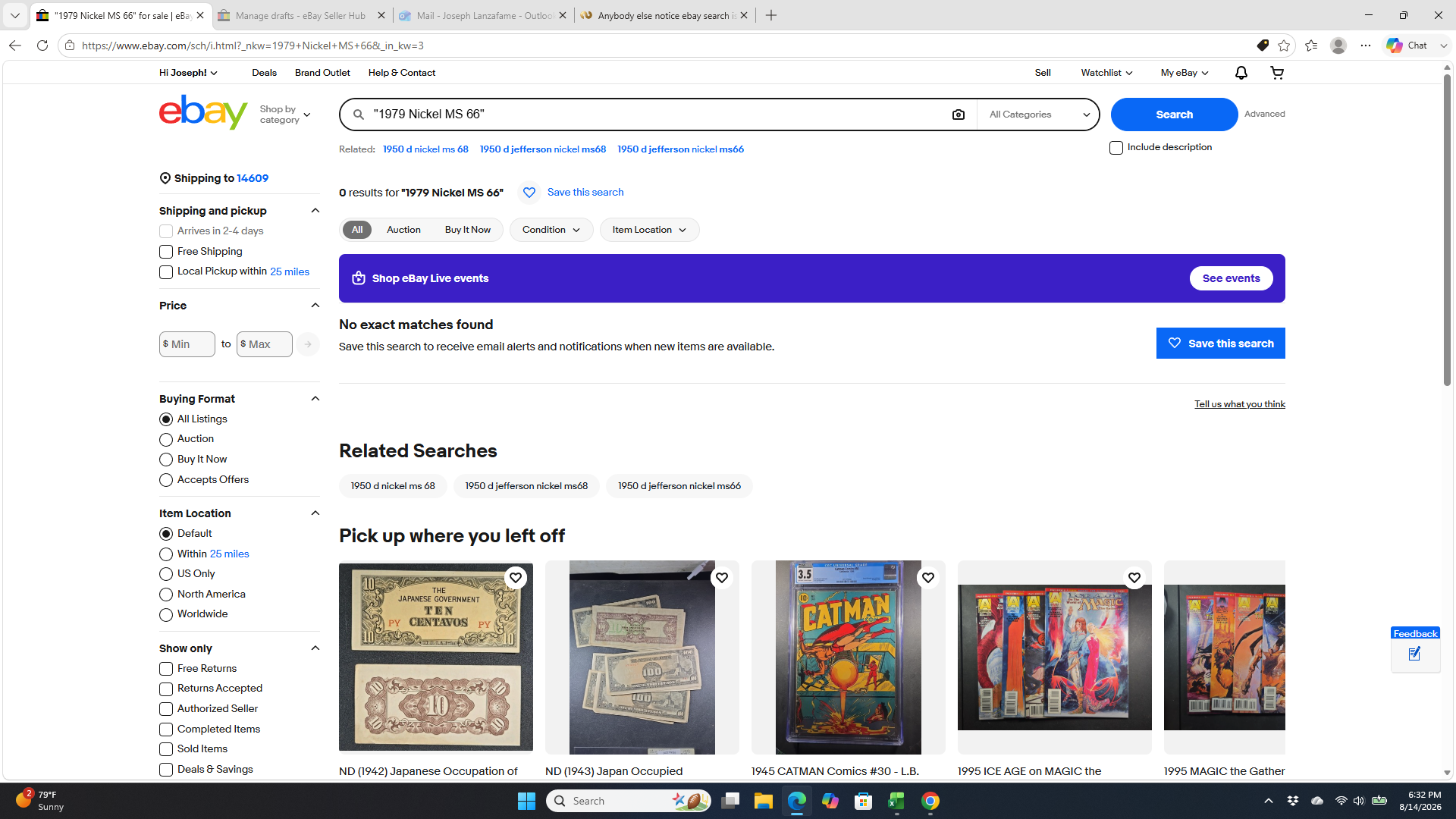Tick Include description checkbox

pos(1116,148)
